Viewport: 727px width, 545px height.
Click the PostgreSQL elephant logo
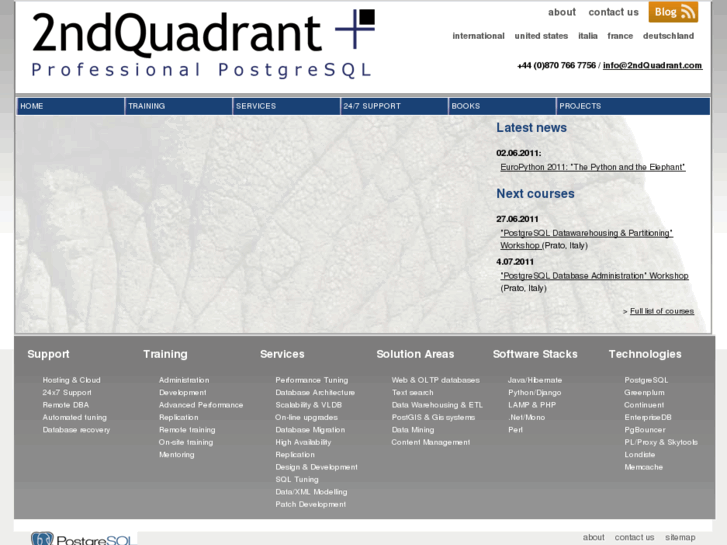pos(83,539)
